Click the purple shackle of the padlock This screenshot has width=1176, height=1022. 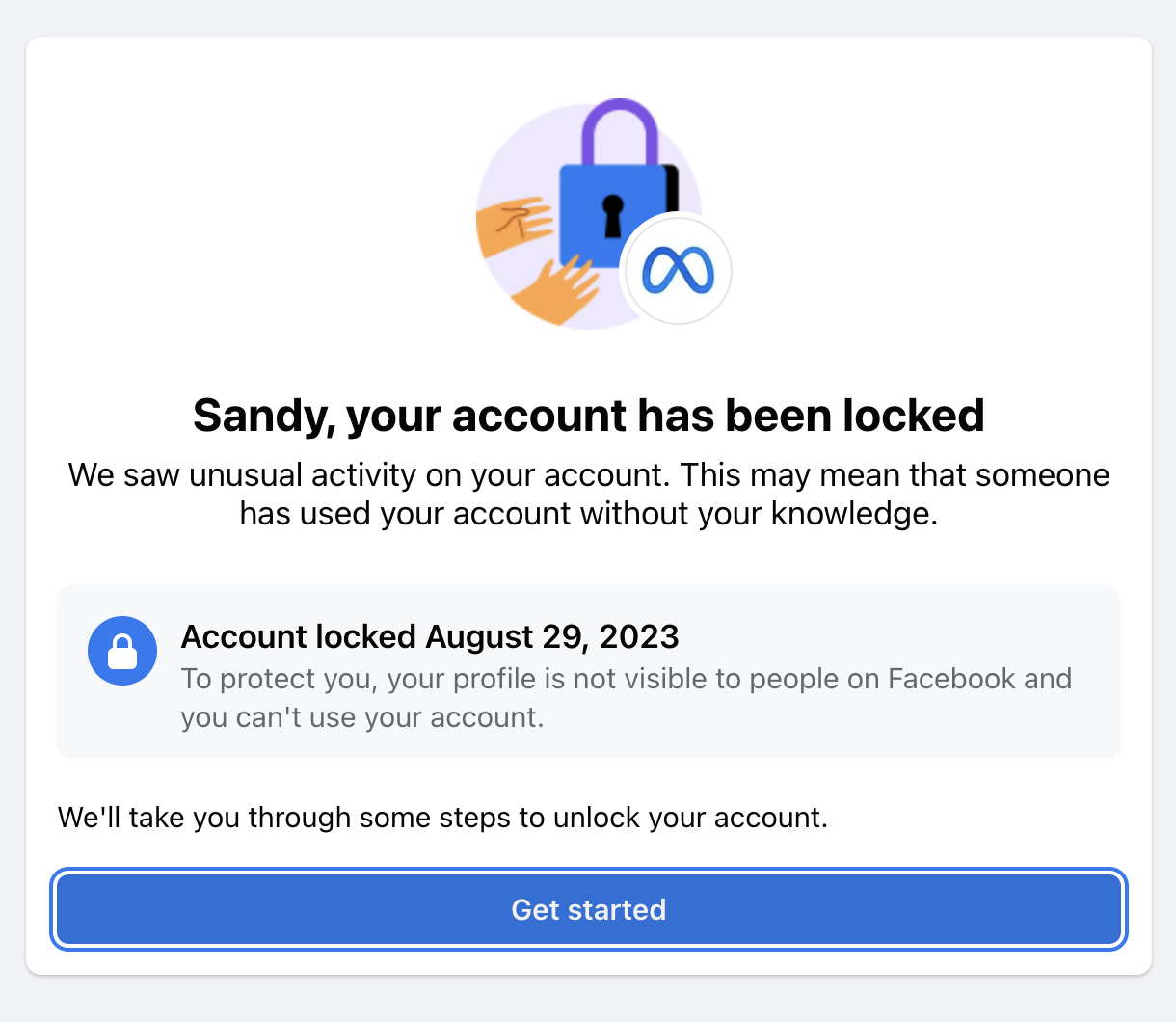(620, 131)
